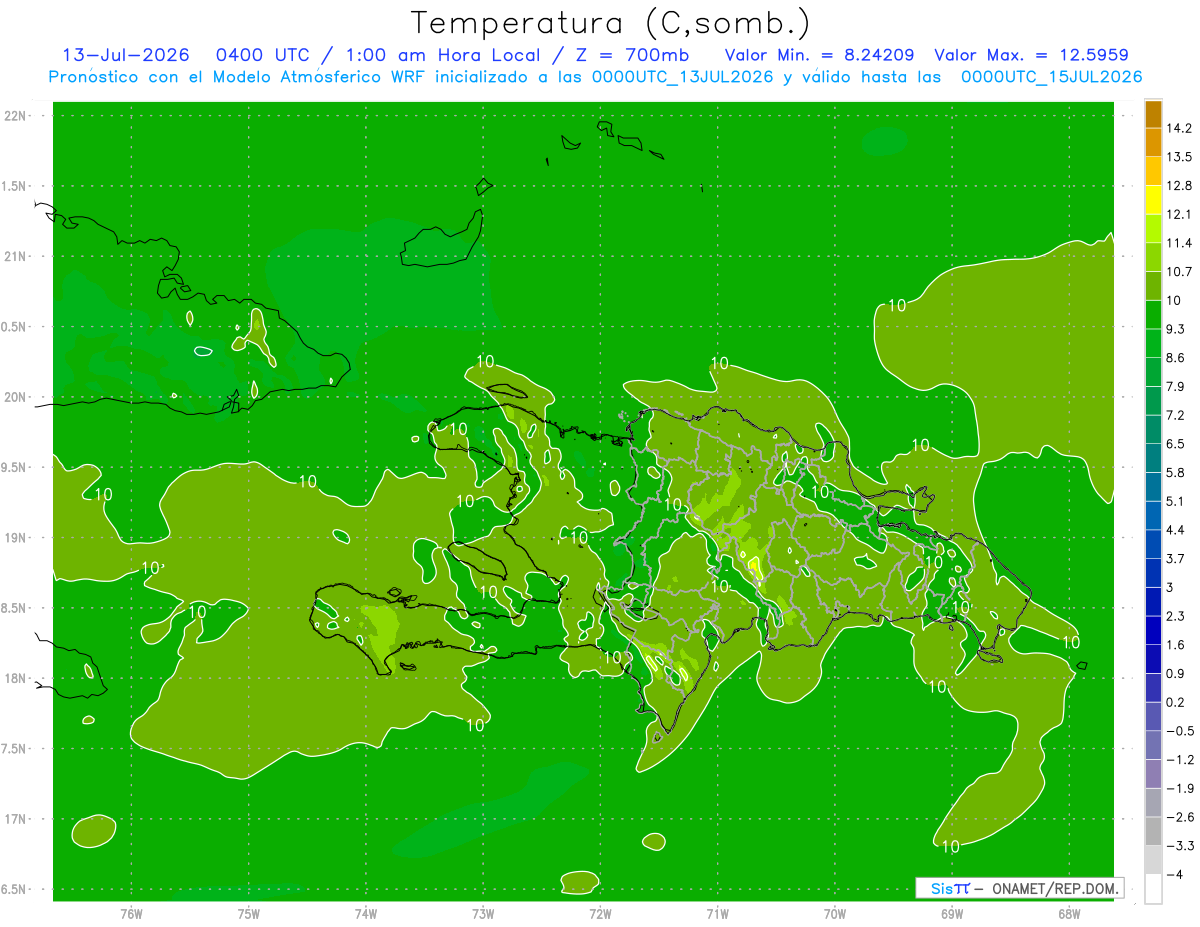Pick the white swatch below -4
The image size is (1200, 927).
pos(1153,889)
